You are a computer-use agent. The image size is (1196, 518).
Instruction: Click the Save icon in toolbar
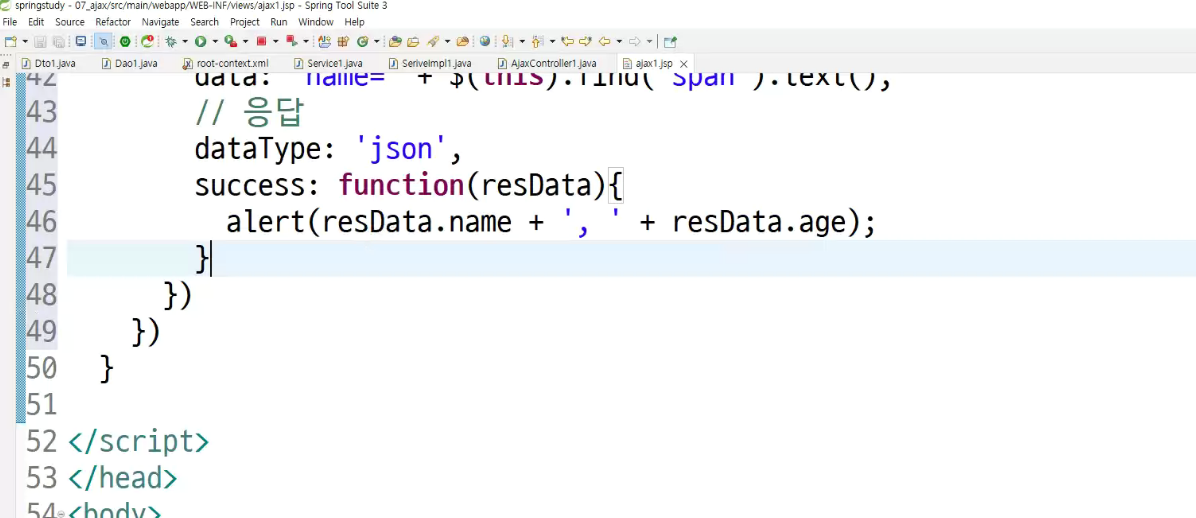[x=40, y=41]
